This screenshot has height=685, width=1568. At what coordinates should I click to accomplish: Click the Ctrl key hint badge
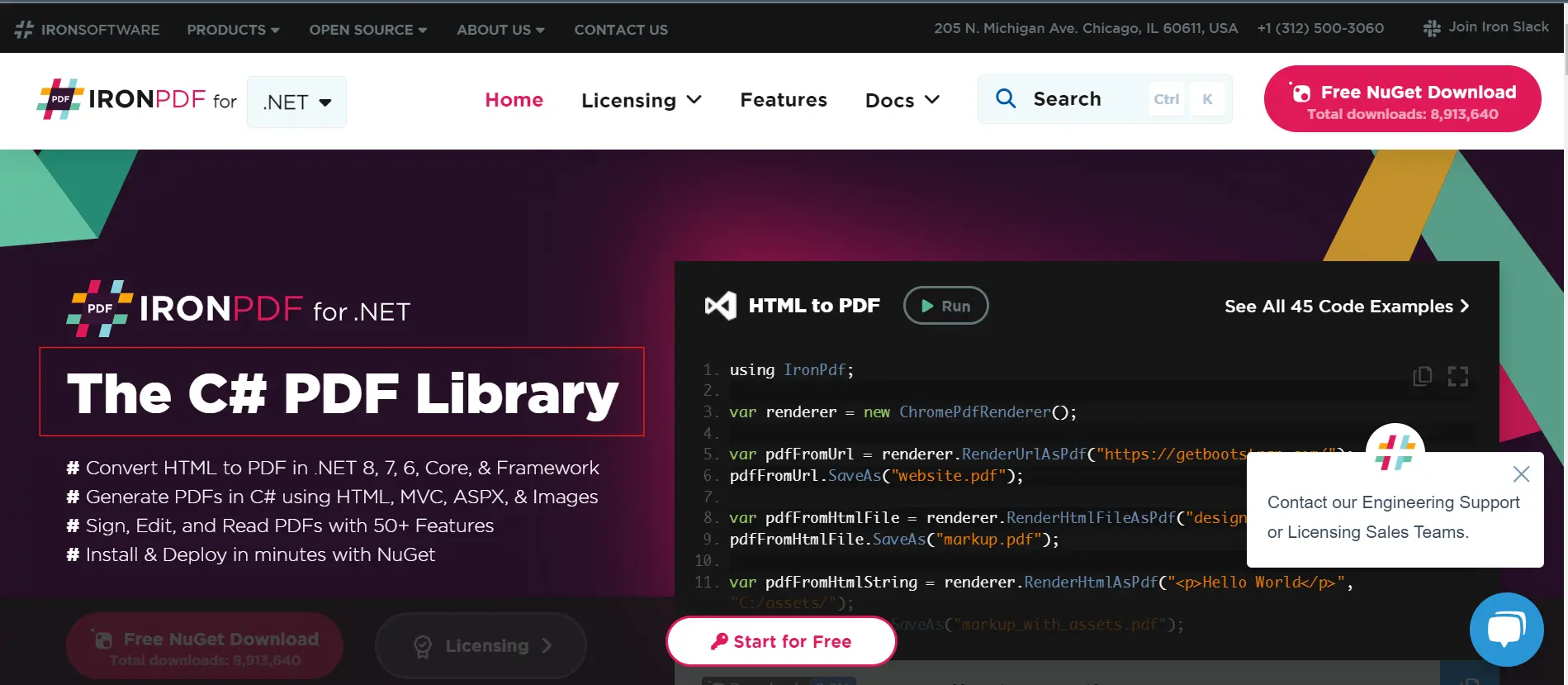tap(1166, 99)
